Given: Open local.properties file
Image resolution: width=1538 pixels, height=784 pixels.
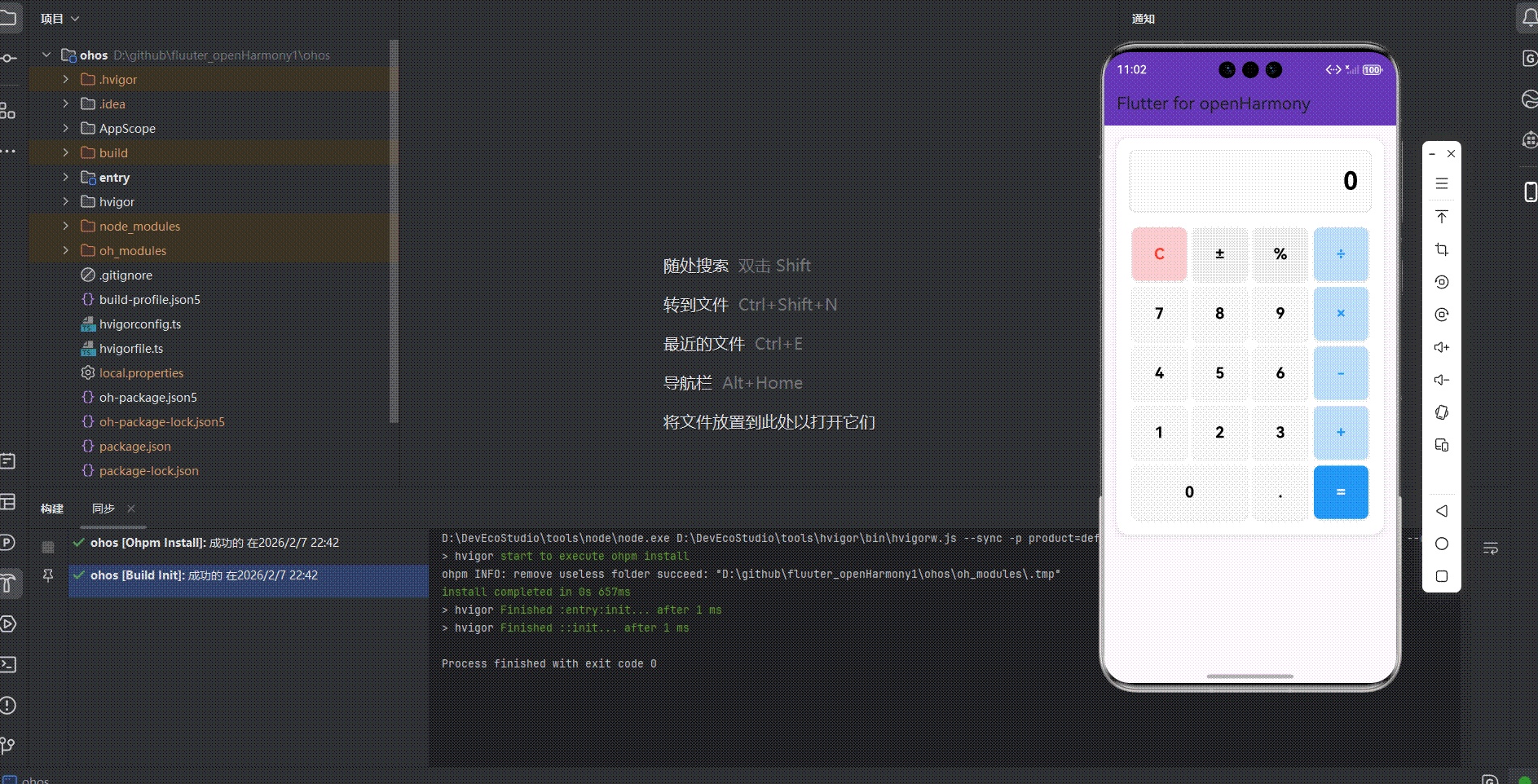Looking at the screenshot, I should 141,372.
